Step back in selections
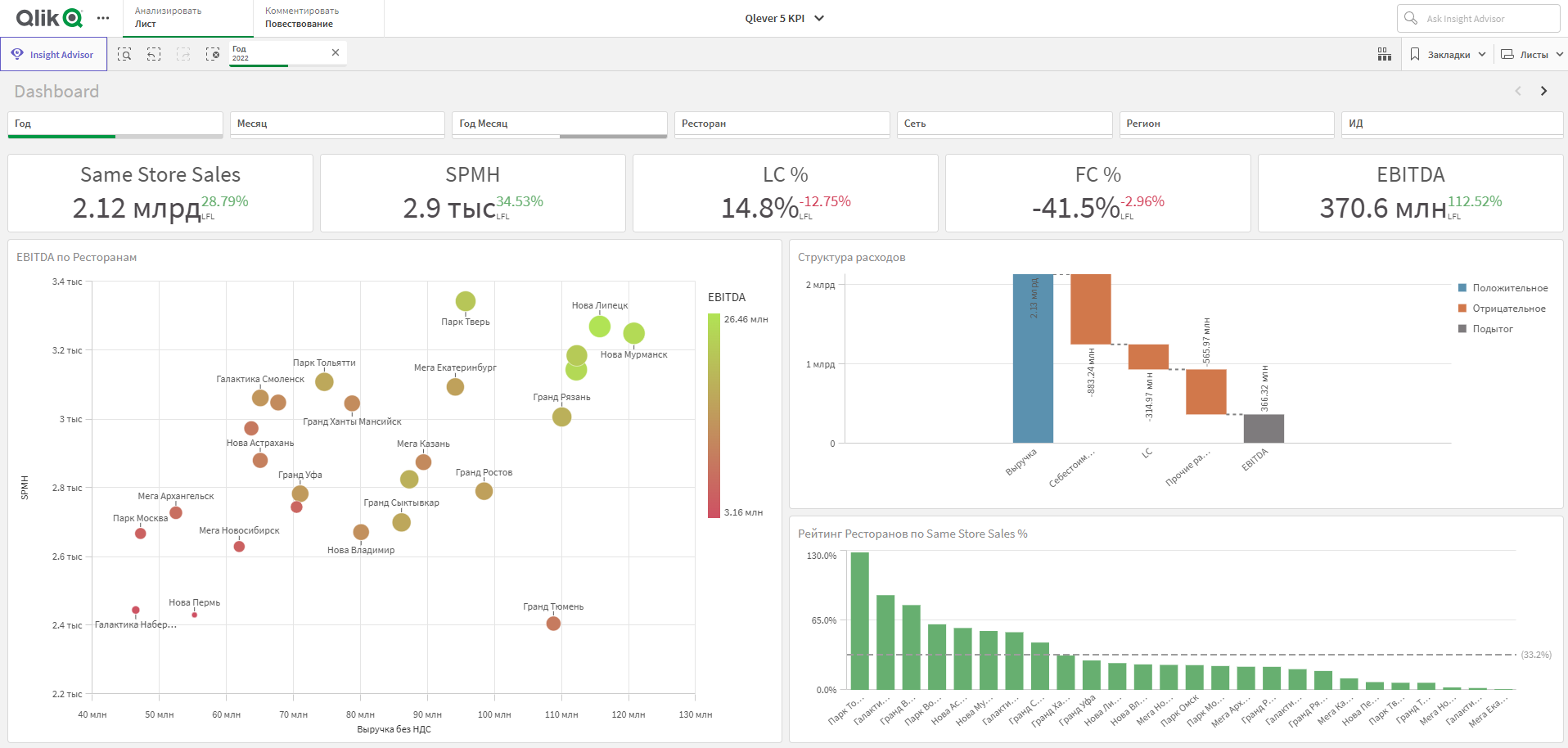 (154, 54)
